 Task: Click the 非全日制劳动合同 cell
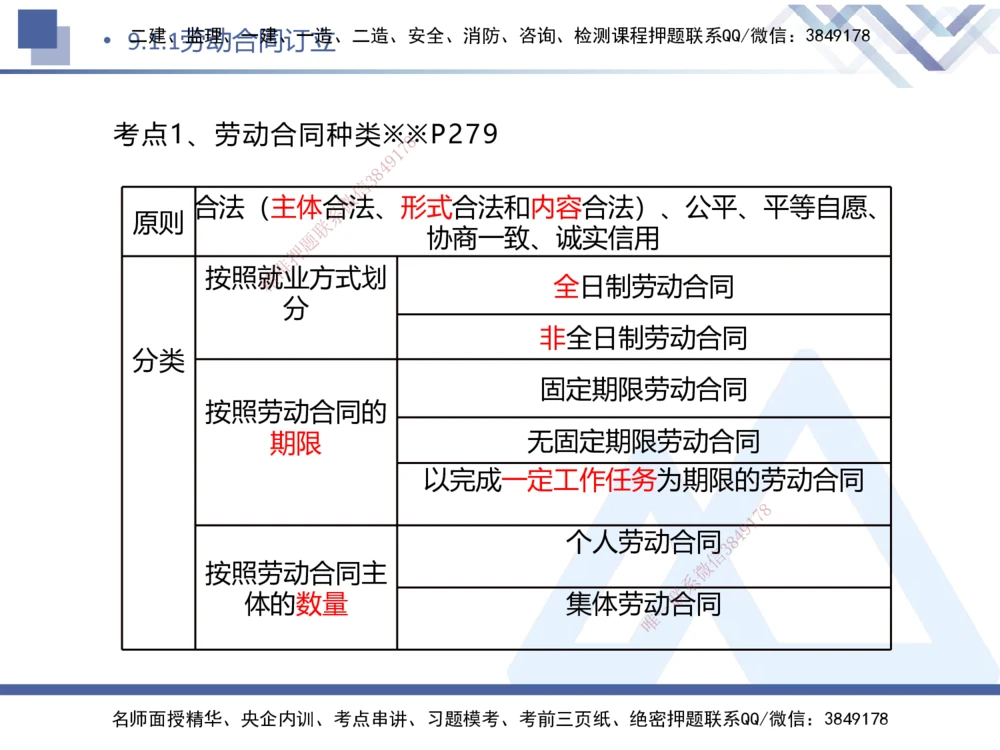tap(646, 338)
